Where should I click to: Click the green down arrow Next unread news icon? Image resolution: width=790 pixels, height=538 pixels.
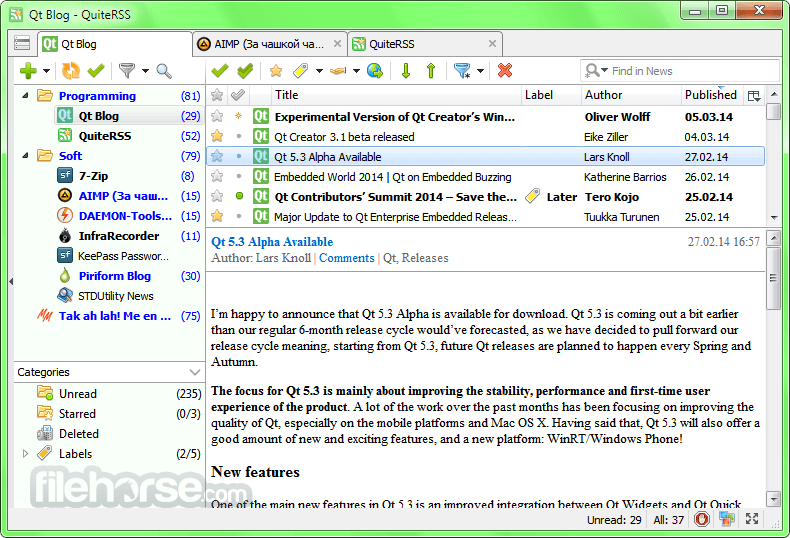coord(406,71)
